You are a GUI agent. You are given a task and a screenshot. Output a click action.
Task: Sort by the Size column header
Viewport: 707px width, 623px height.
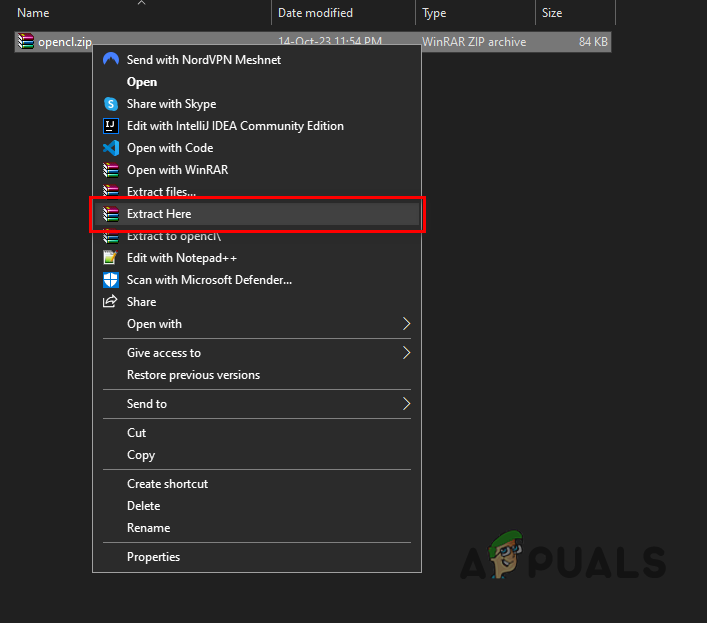coord(552,13)
